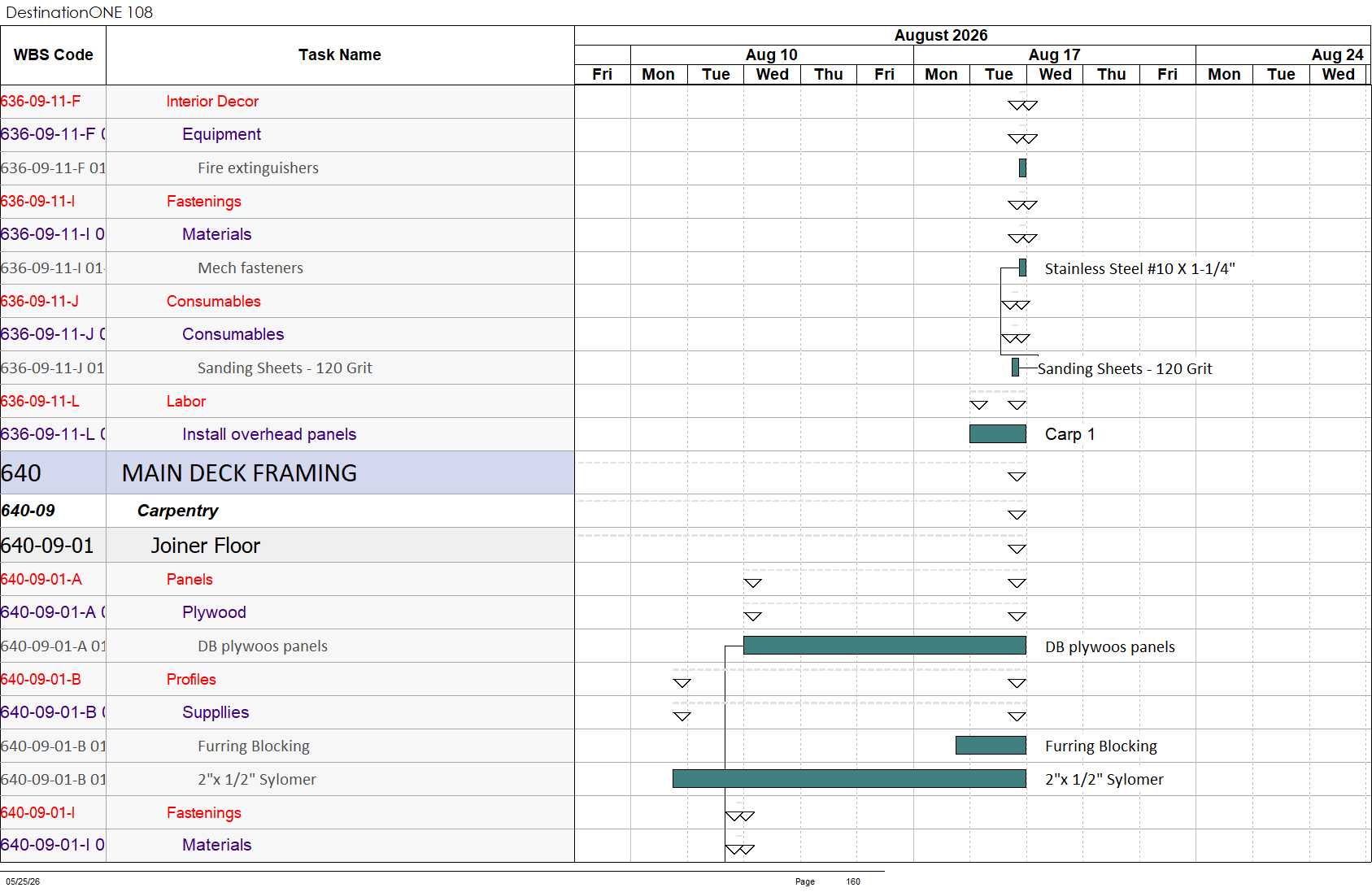1372x892 pixels.
Task: Click the WBS Code column header
Action: [x=53, y=55]
